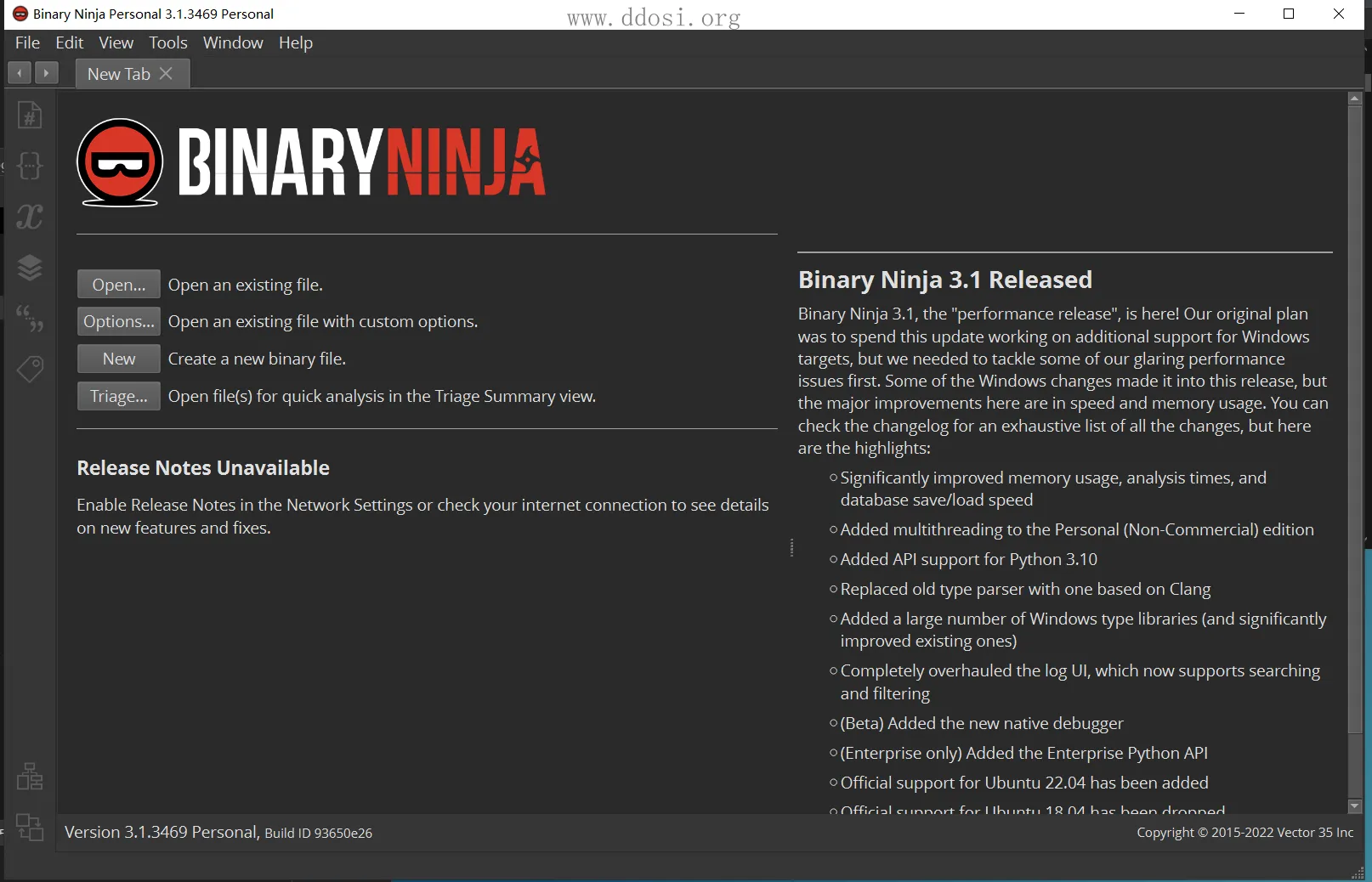Click the cross references sidebar icon at bottom
The image size is (1372, 882).
30,828
